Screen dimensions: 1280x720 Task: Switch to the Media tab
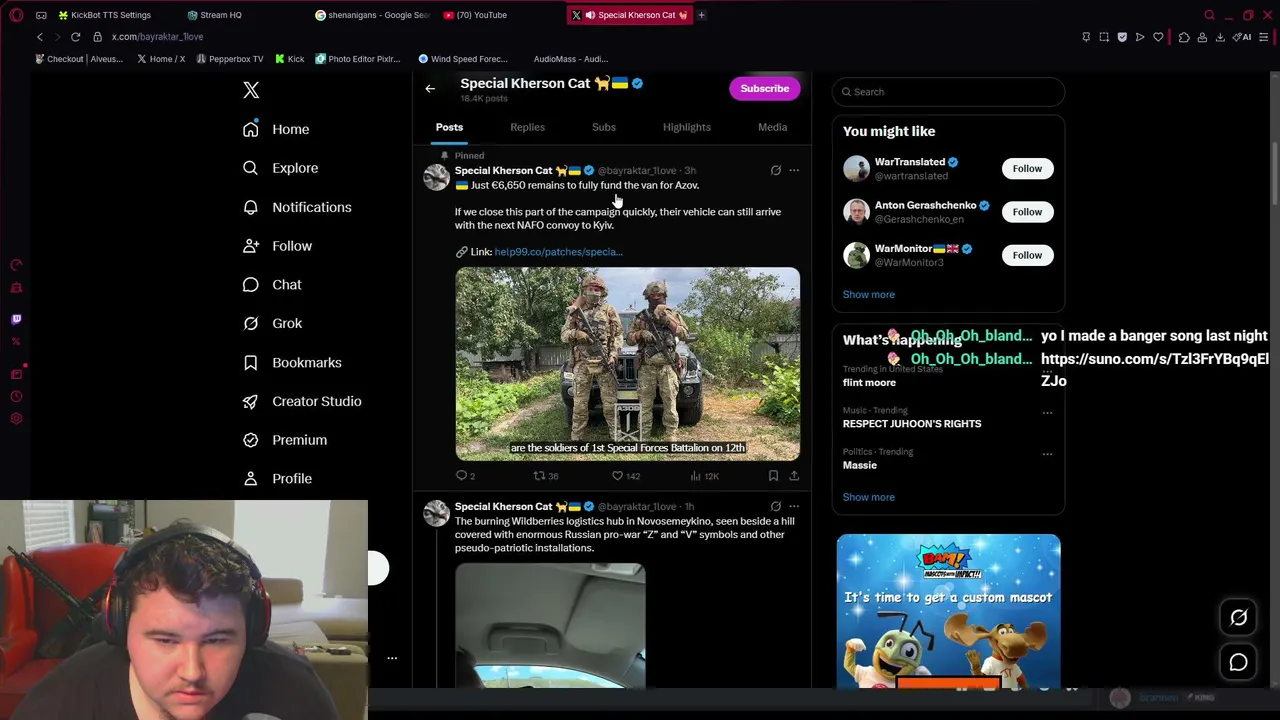tap(772, 128)
